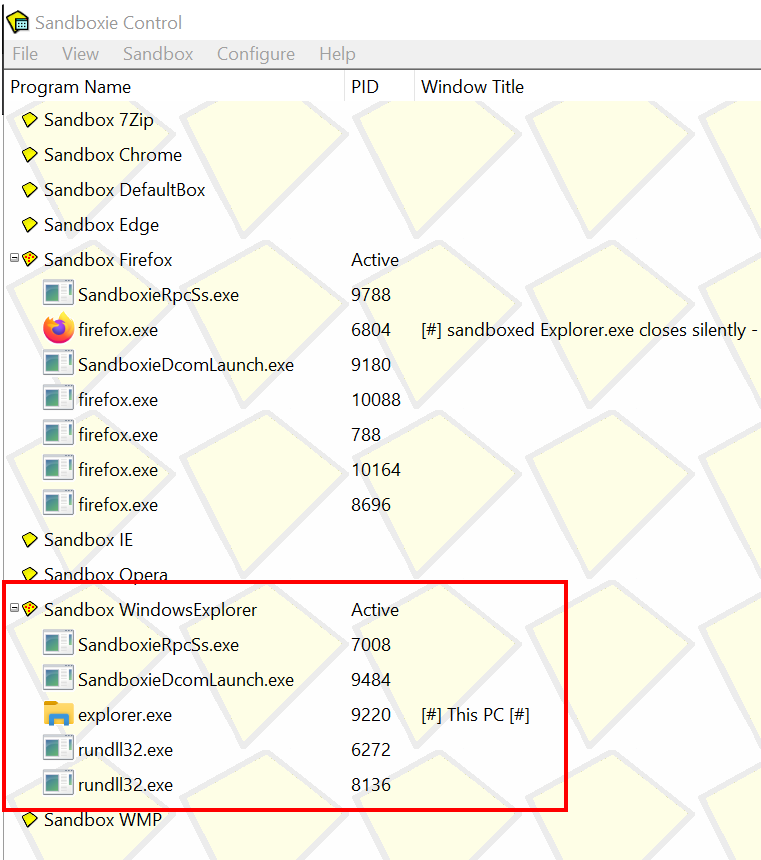
Task: Click the PID value 9220
Action: tap(371, 715)
